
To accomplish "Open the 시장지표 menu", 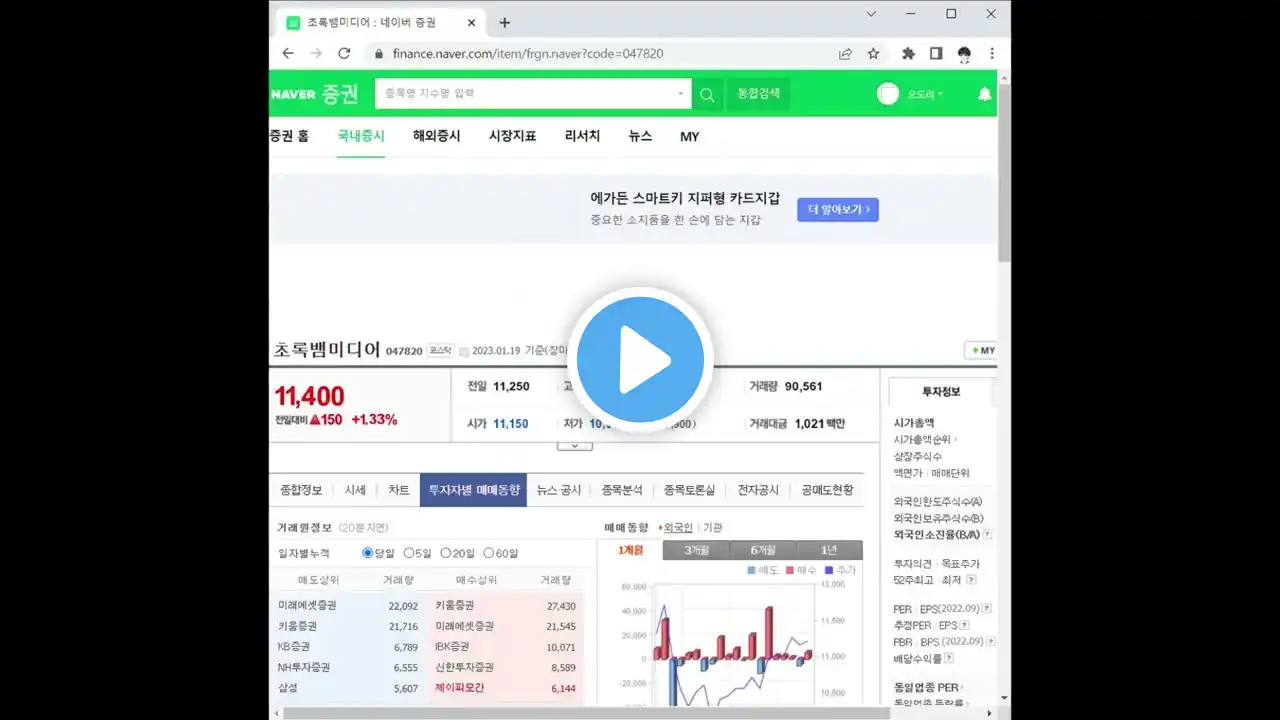I will click(x=513, y=136).
